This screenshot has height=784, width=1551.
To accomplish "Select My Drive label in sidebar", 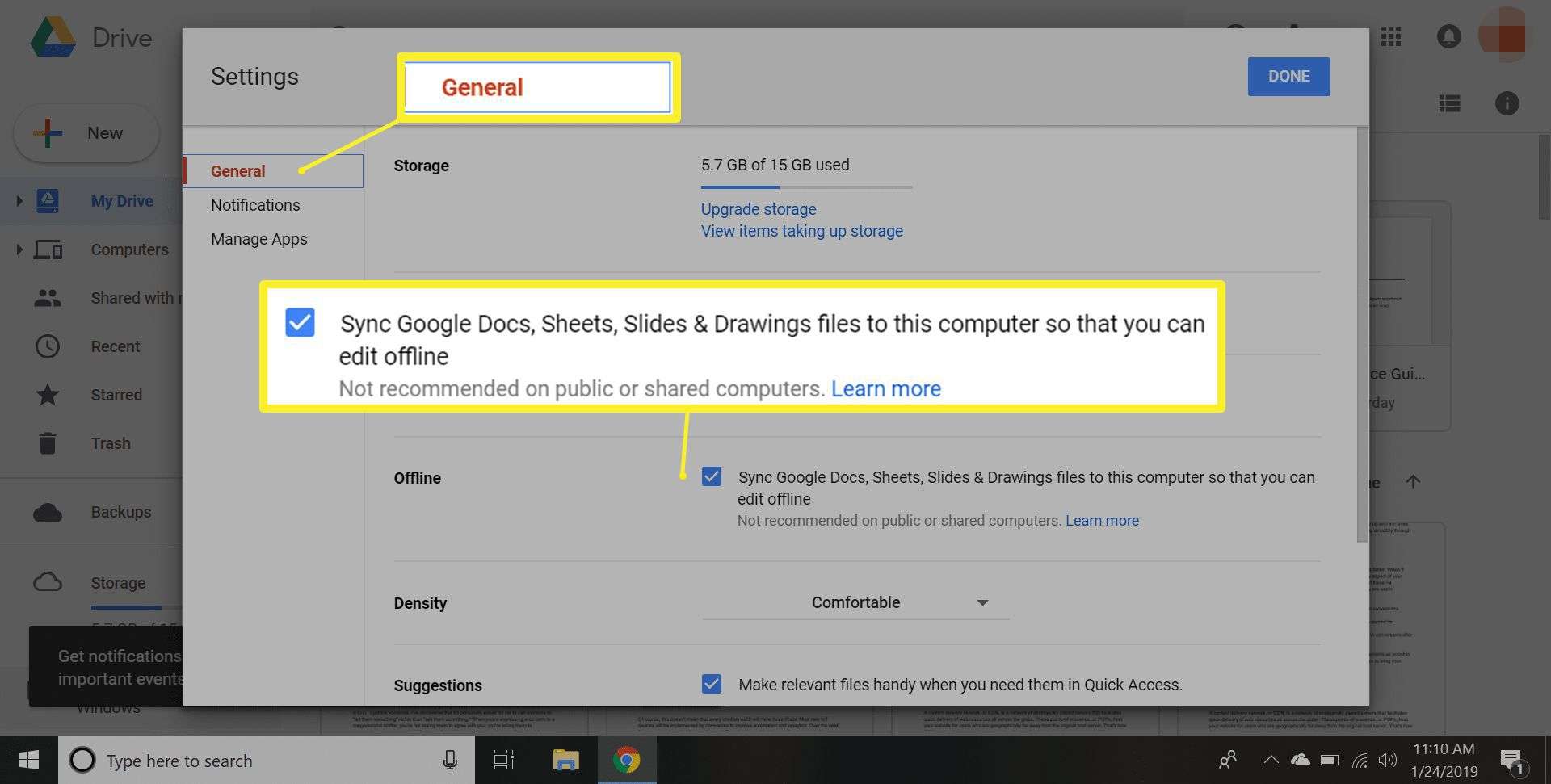I will pos(122,201).
